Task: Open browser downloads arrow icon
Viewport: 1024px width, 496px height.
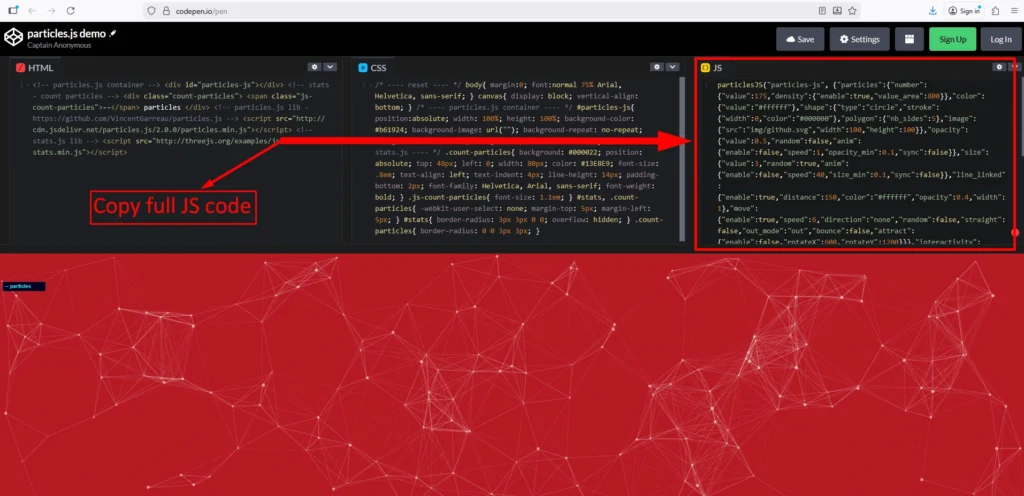Action: (x=933, y=10)
